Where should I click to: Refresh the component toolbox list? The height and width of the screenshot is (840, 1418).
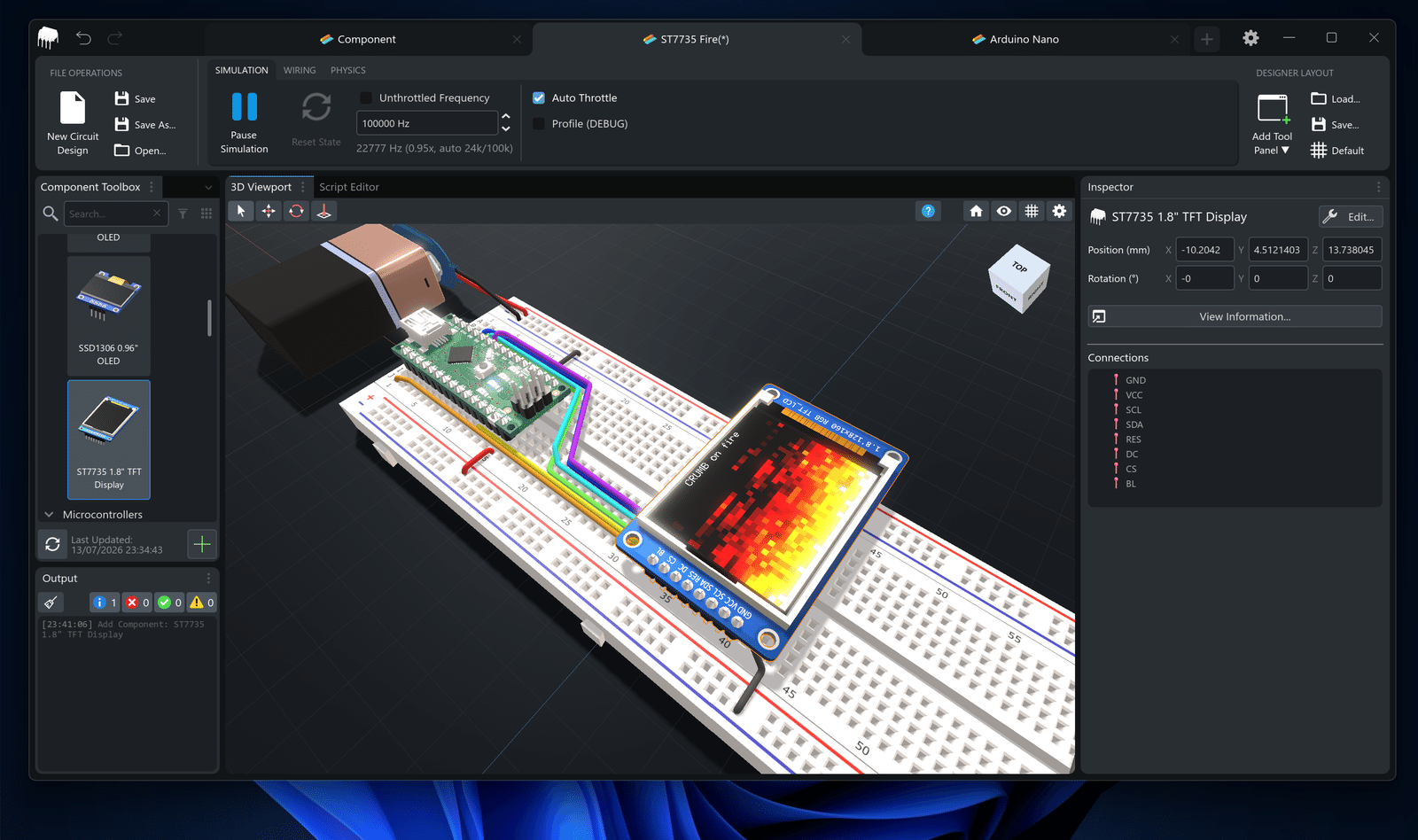pos(53,544)
